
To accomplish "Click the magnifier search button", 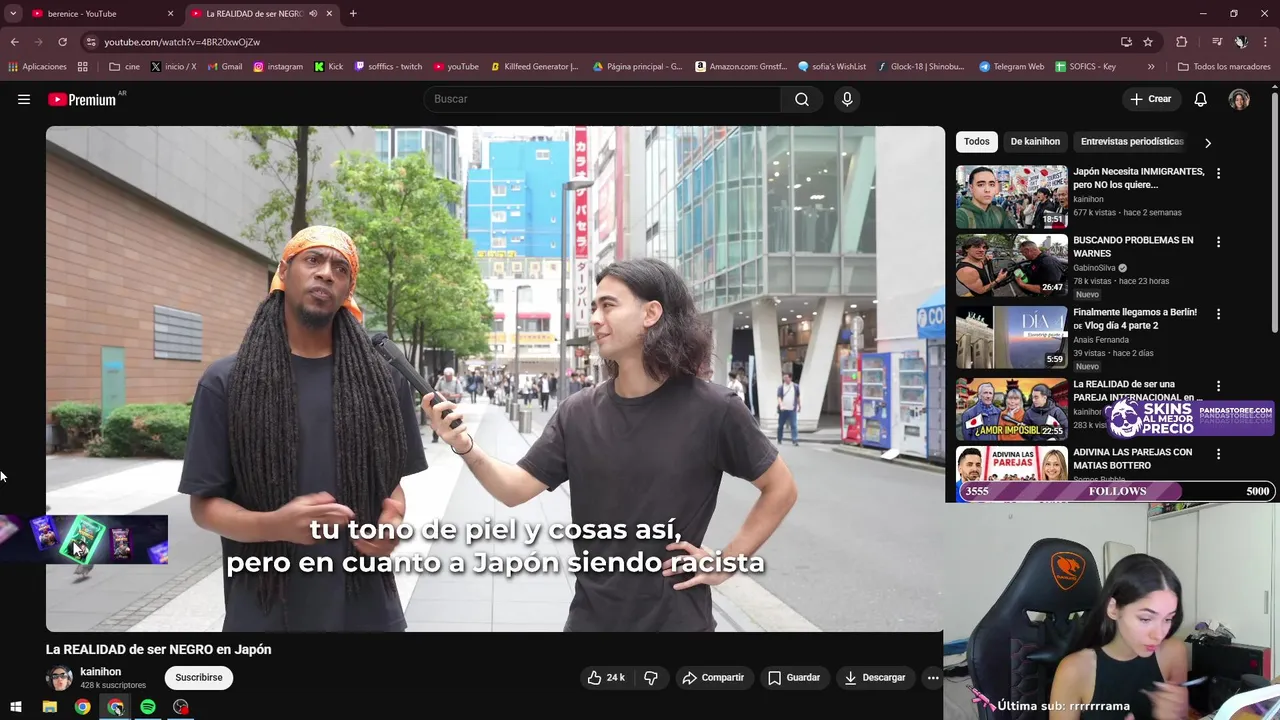I will (802, 99).
